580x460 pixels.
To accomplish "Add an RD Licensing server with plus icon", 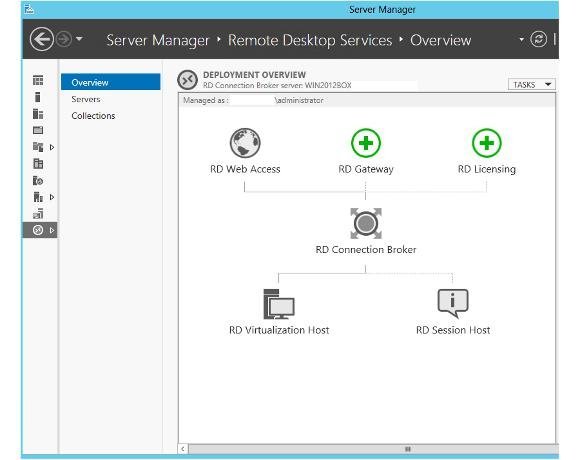I will (486, 143).
